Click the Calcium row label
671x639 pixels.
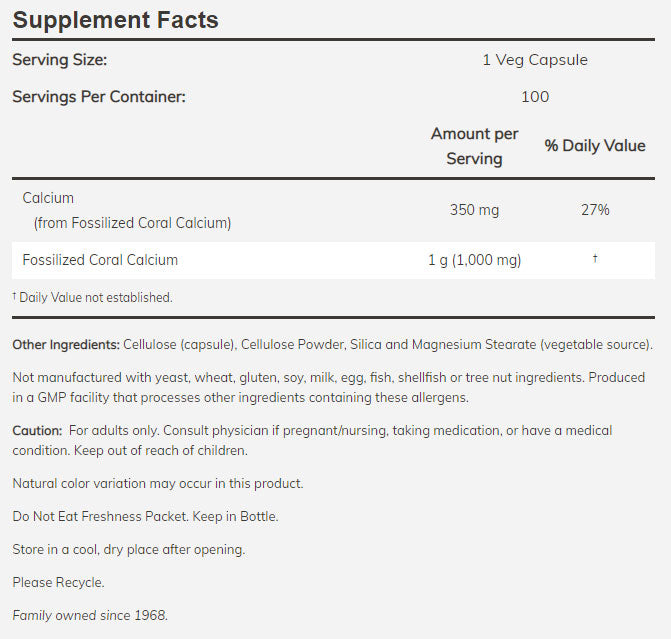(48, 198)
